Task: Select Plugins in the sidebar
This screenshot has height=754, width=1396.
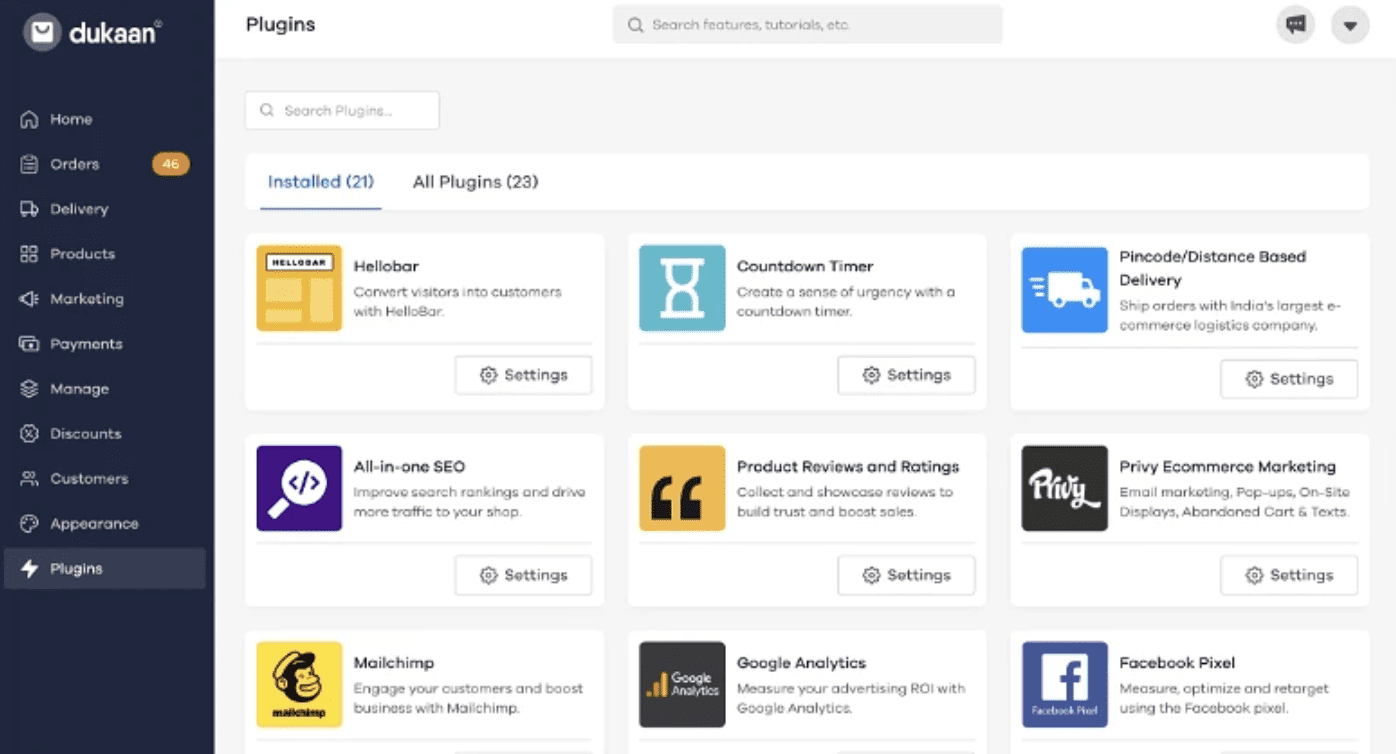Action: click(105, 569)
